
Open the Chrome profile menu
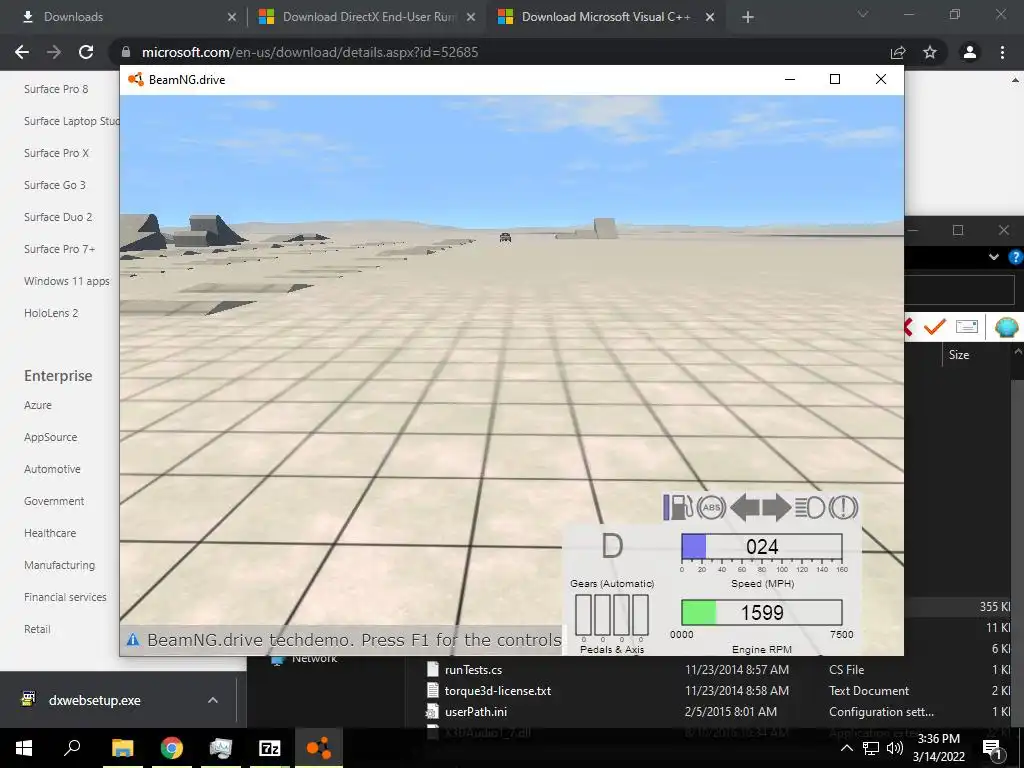[x=970, y=52]
